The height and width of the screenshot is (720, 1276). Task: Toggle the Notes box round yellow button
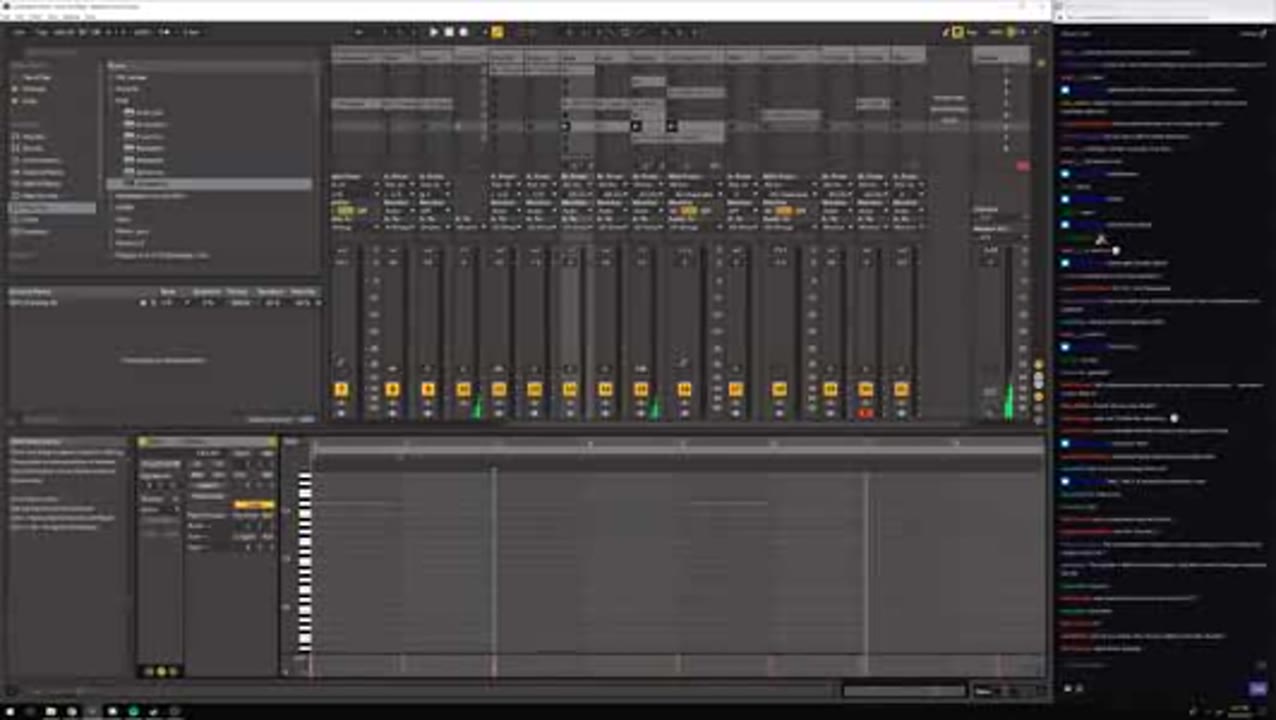161,671
